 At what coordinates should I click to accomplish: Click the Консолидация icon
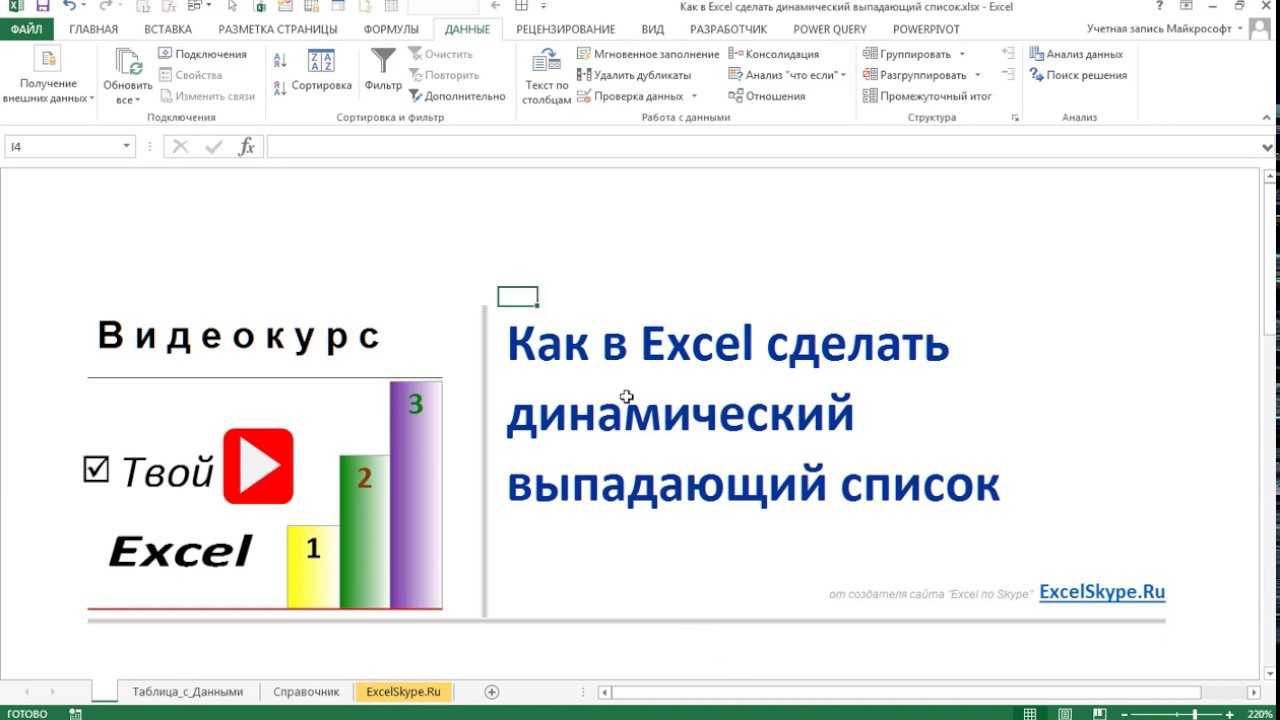[x=736, y=54]
